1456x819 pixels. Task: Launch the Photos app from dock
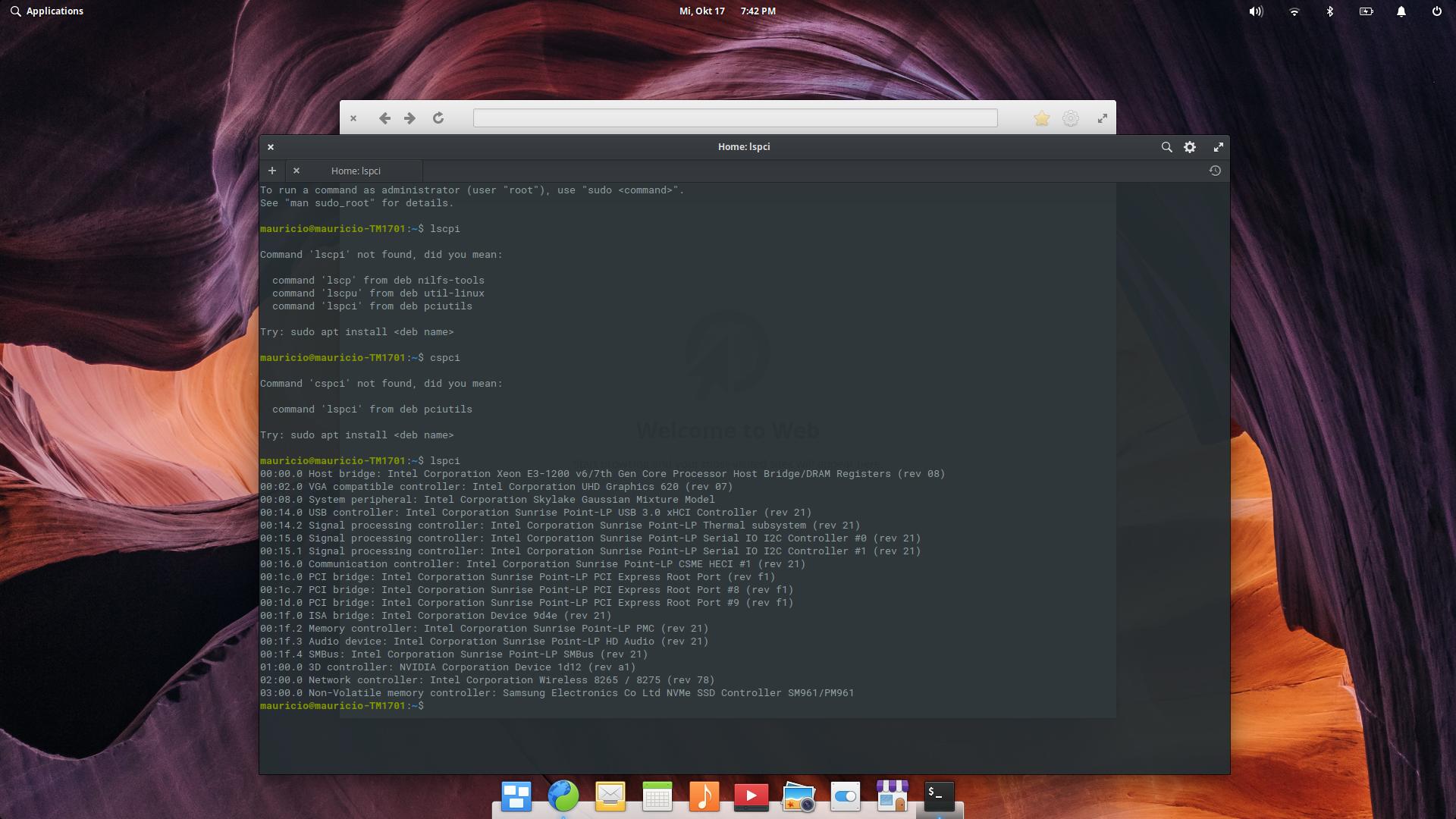799,796
